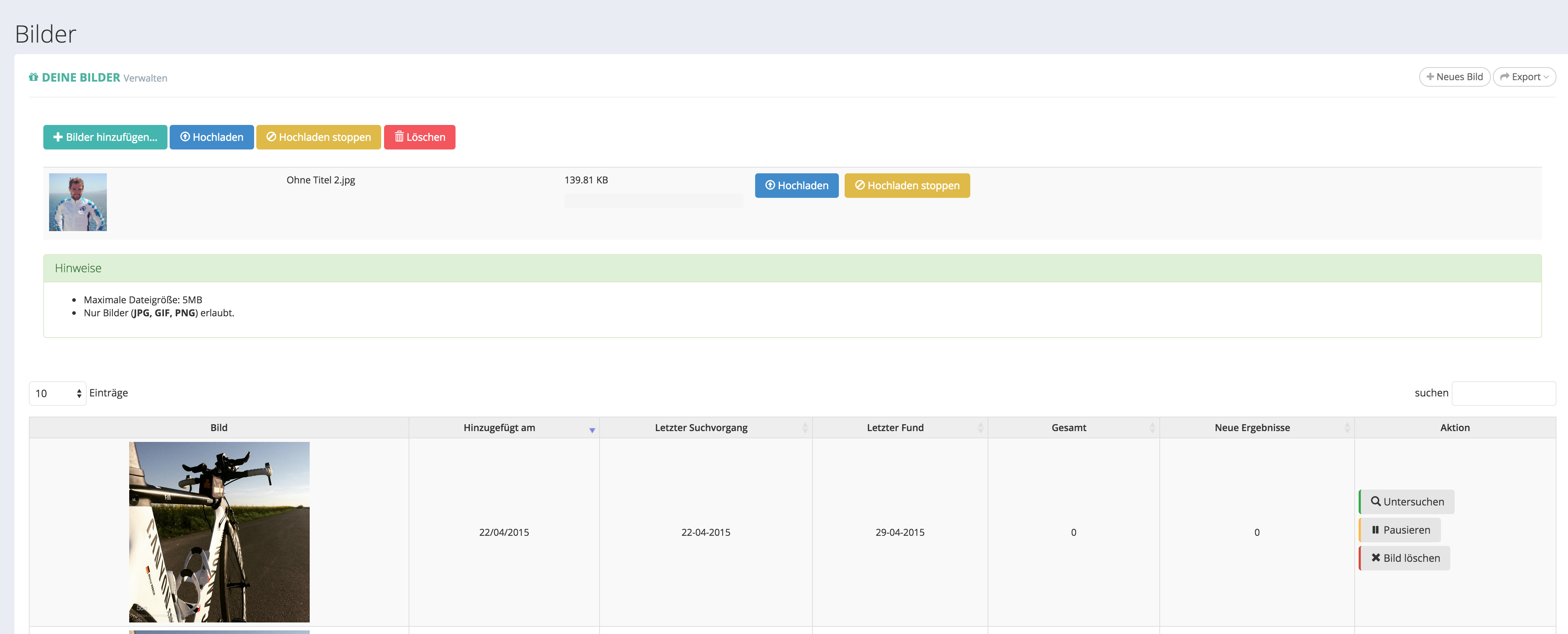Click the Ohne Titel 2.jpg file name

[321, 180]
